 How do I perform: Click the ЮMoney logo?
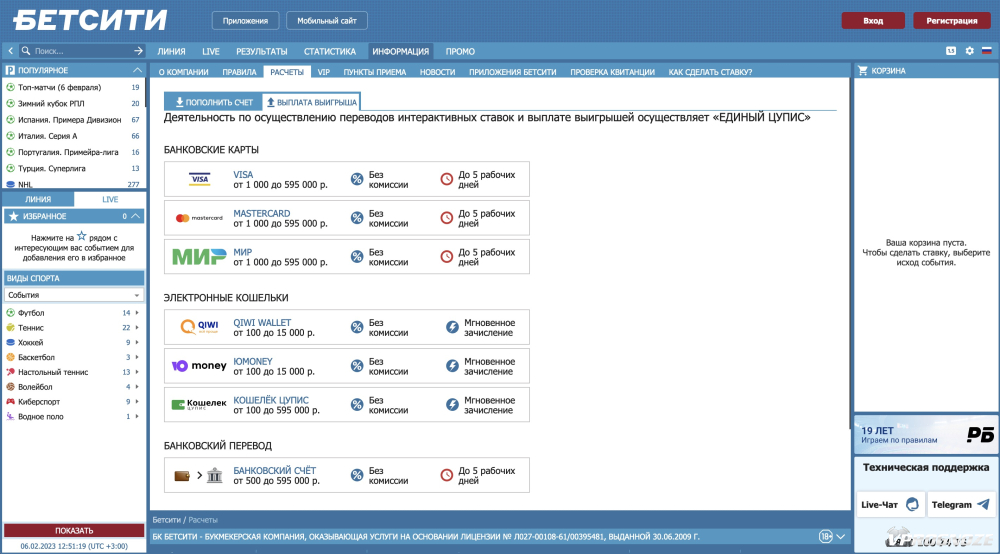pos(199,366)
